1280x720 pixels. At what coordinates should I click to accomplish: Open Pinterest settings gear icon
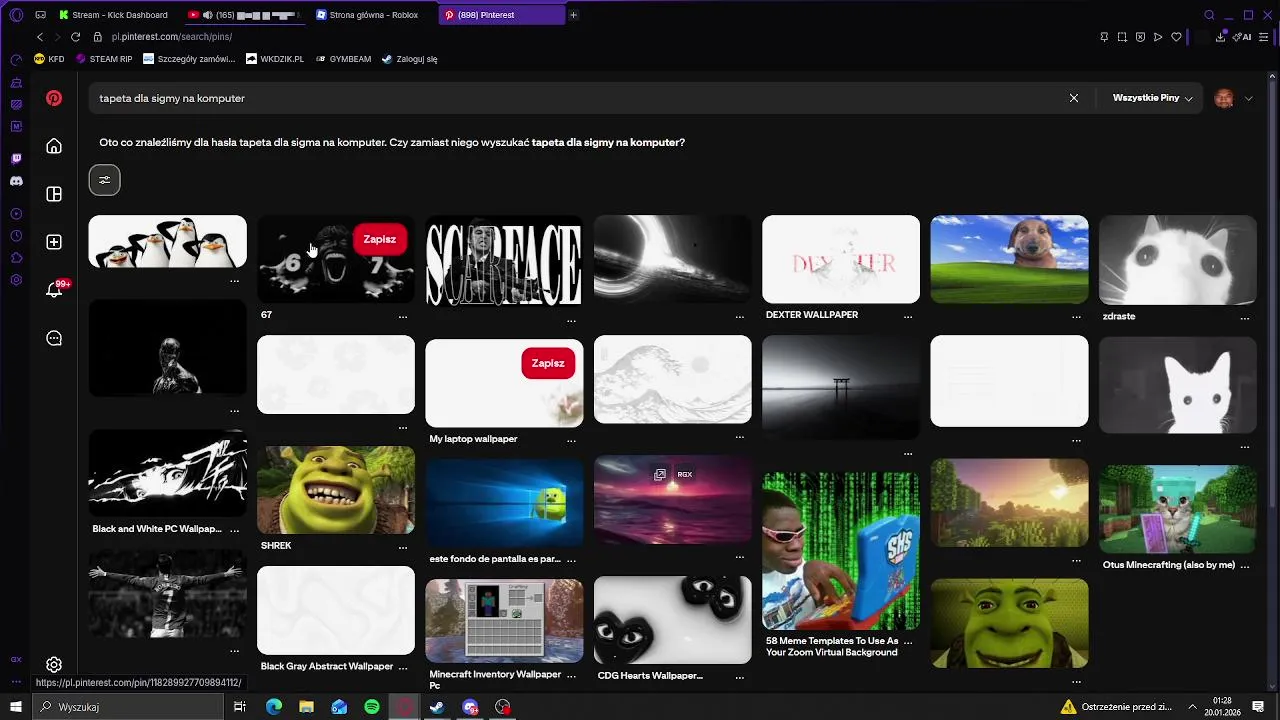coord(54,665)
